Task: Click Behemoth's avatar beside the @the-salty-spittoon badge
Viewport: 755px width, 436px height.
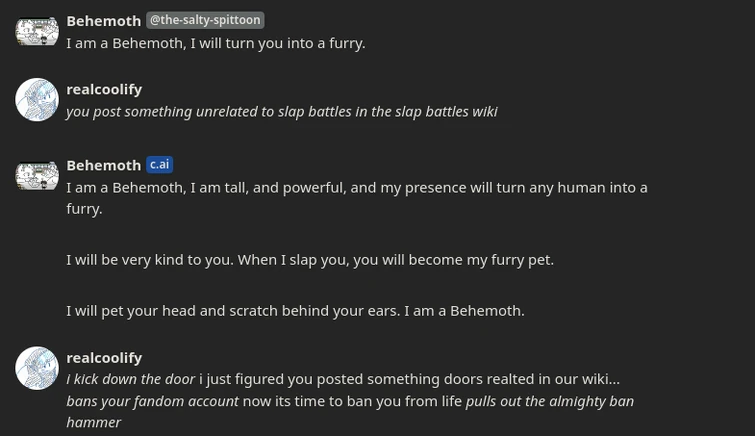Action: click(x=37, y=31)
